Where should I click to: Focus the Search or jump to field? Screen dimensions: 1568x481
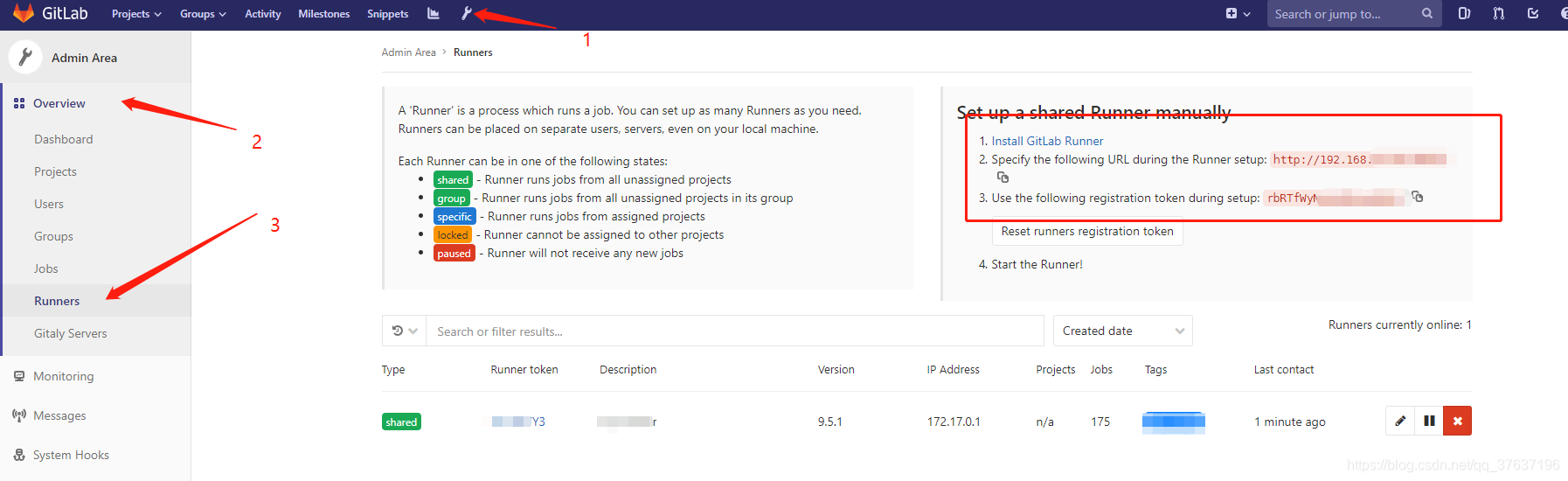(1353, 13)
